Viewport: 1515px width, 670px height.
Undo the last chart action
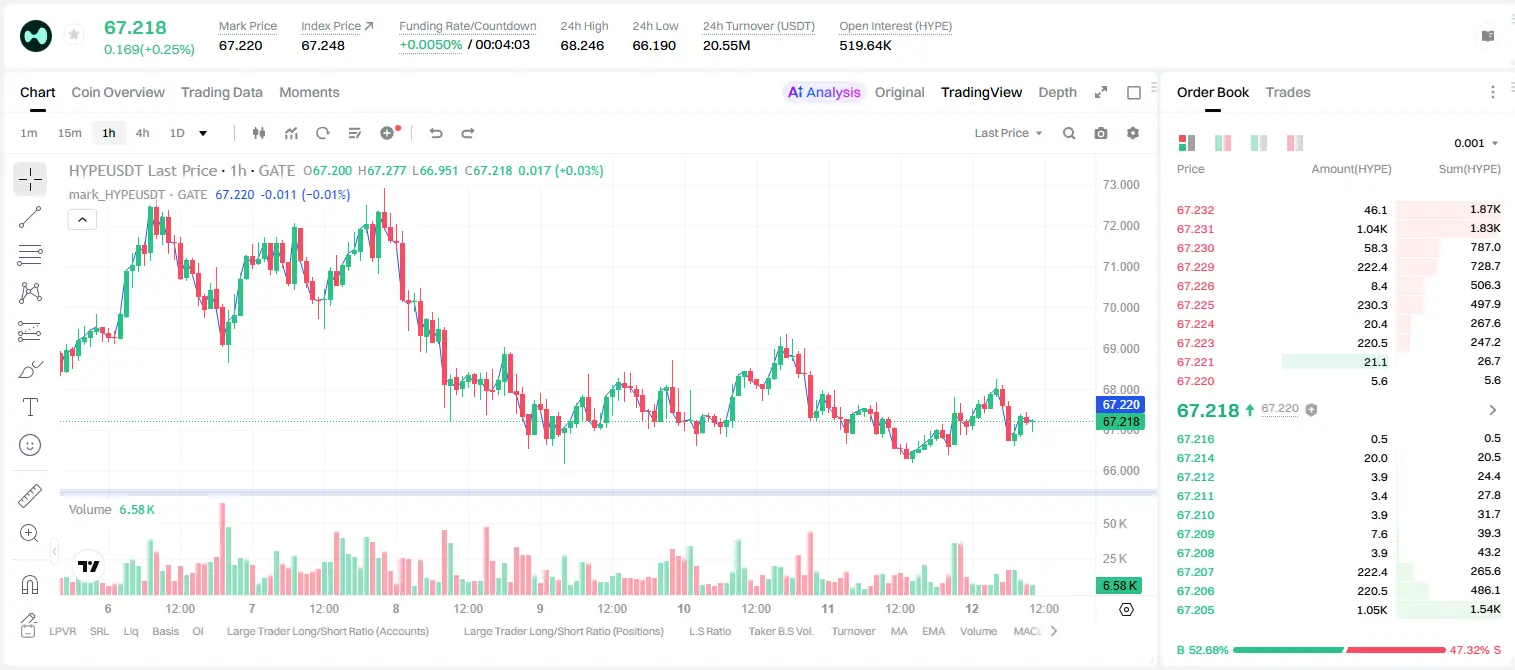(x=436, y=133)
